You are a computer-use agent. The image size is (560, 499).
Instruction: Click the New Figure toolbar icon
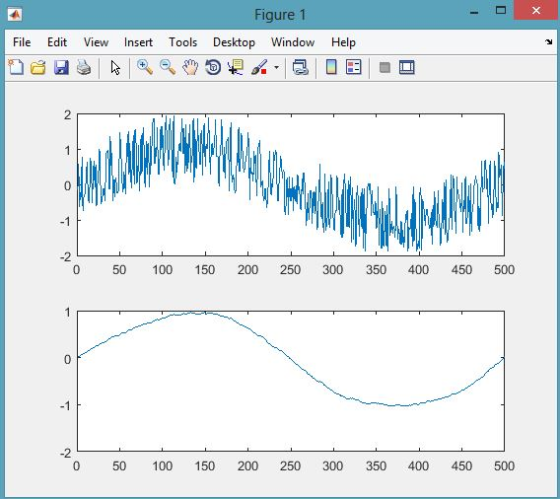[16, 67]
